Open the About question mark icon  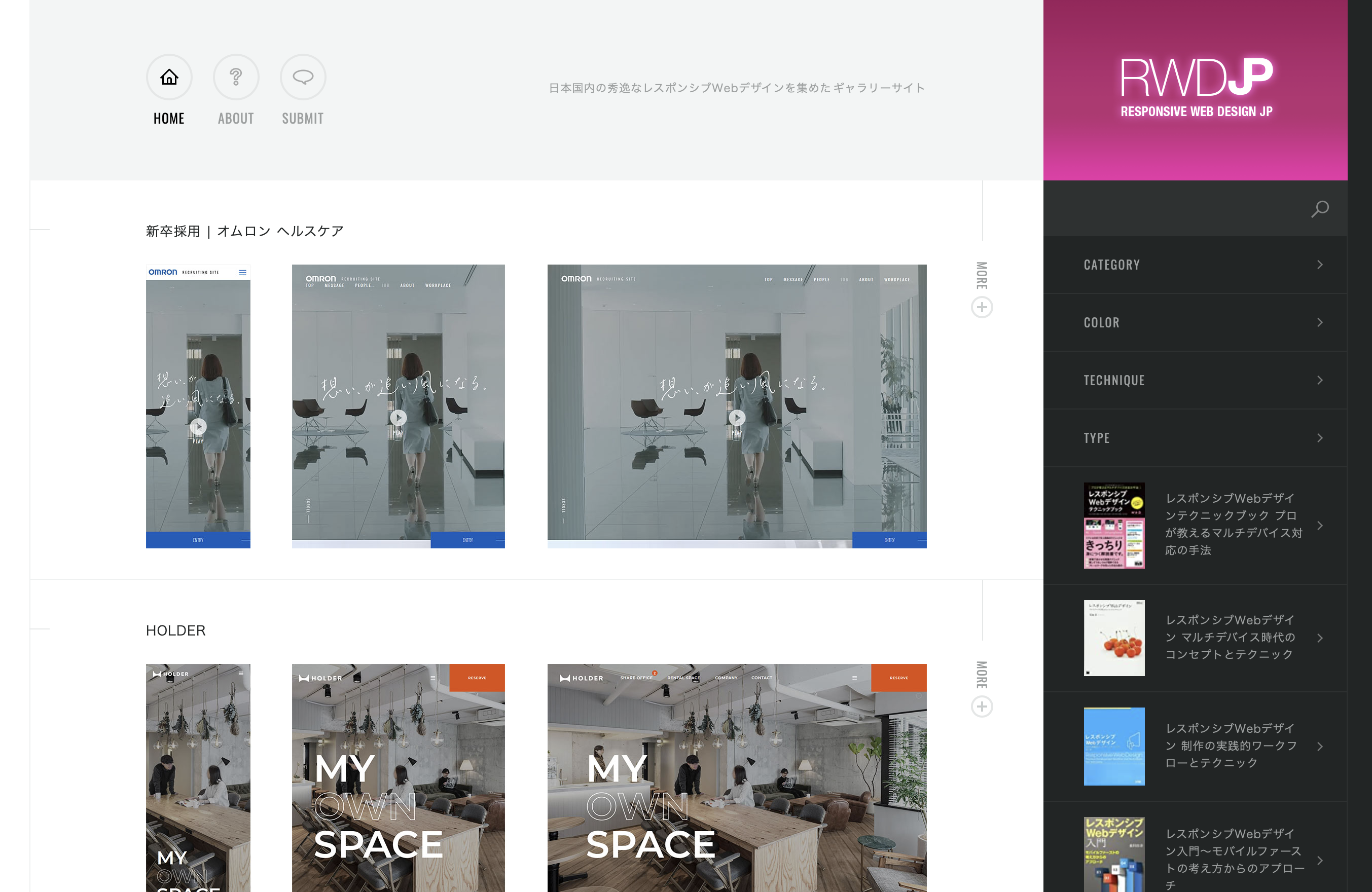coord(236,77)
